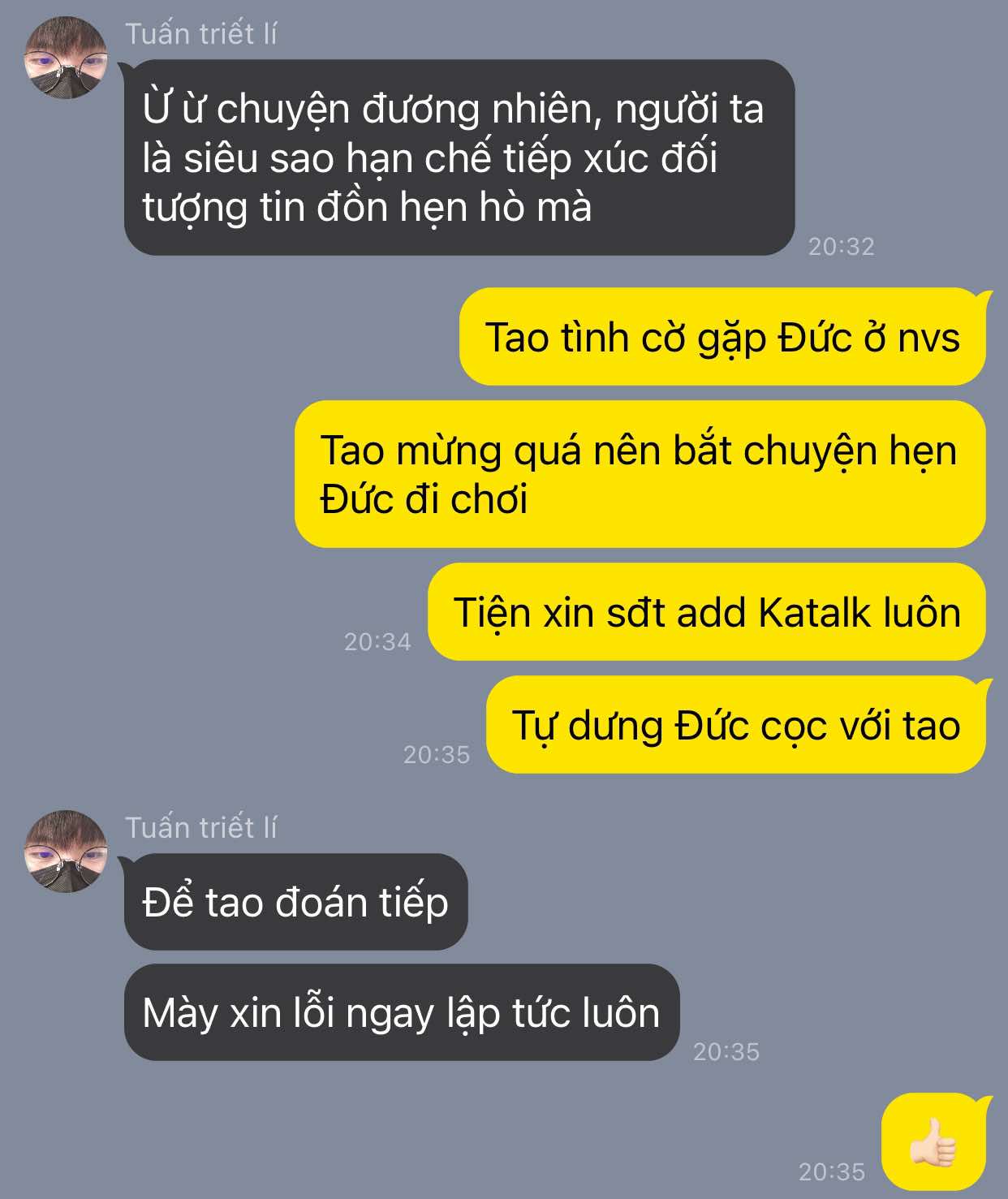Viewport: 1008px width, 1199px height.
Task: Tap 20:35 timestamp beside 'Tự dưng Đức cọc'
Action: coord(437,755)
